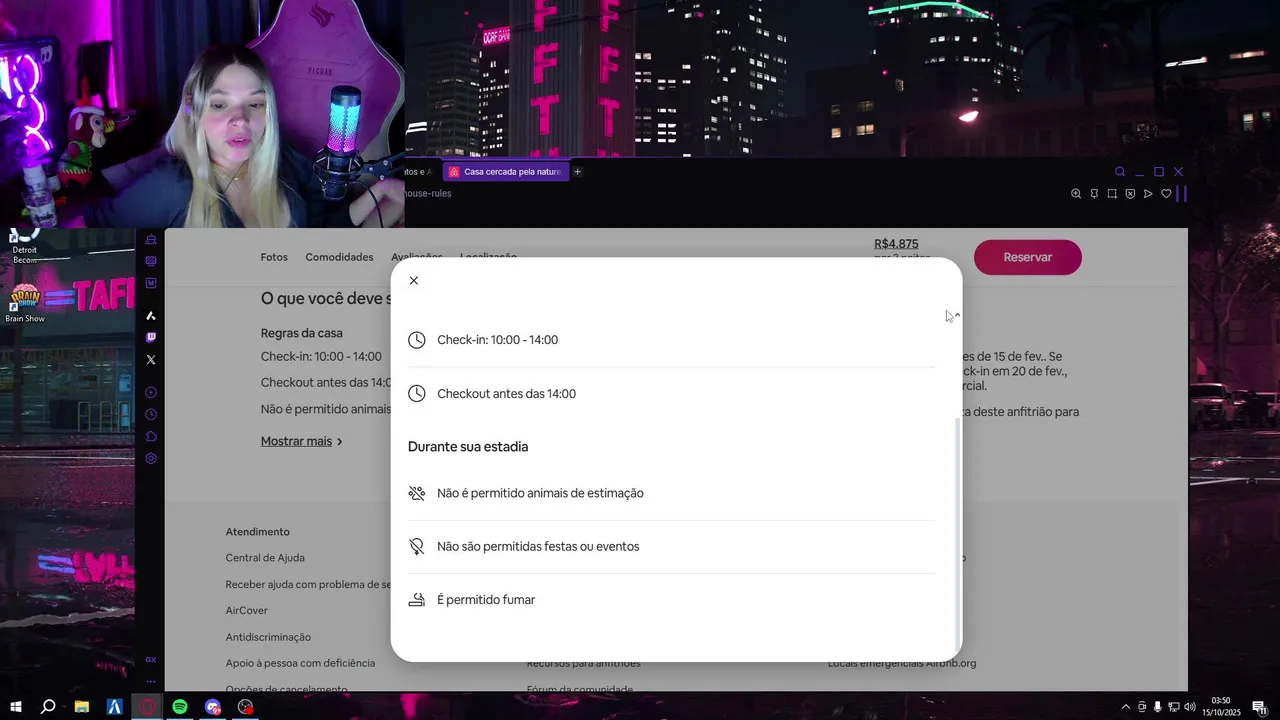Click 'Não é permitido animais de estimação' rule
1280x720 pixels.
coord(540,493)
